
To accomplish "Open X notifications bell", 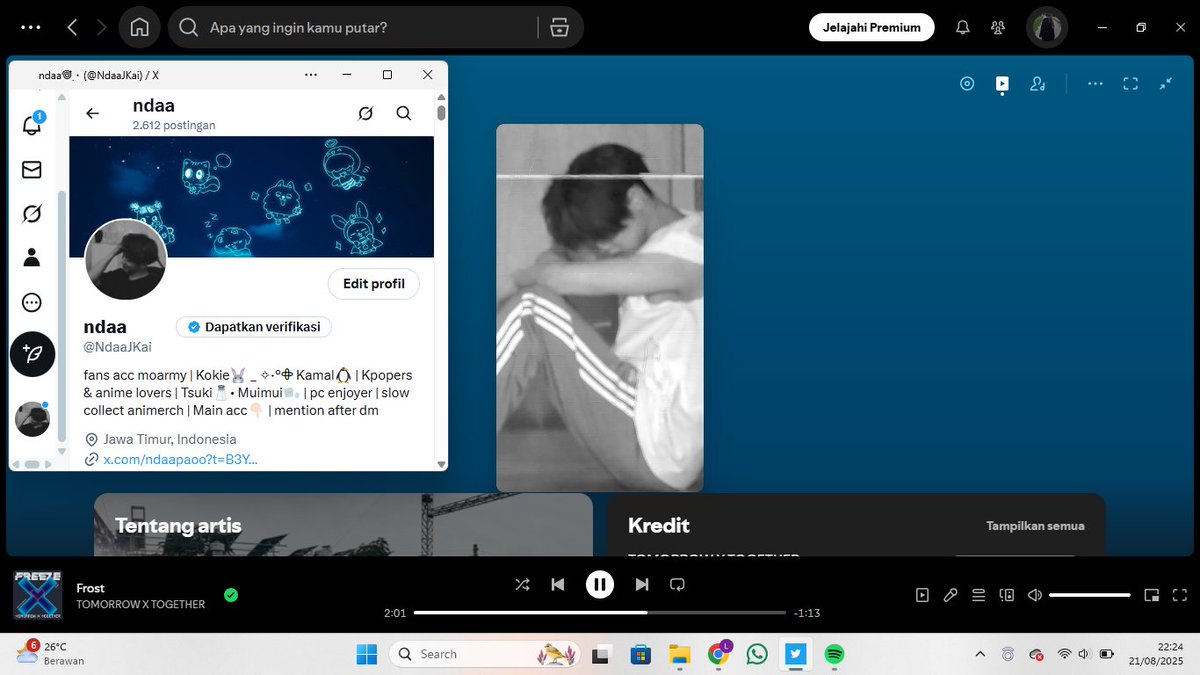I will pyautogui.click(x=32, y=124).
